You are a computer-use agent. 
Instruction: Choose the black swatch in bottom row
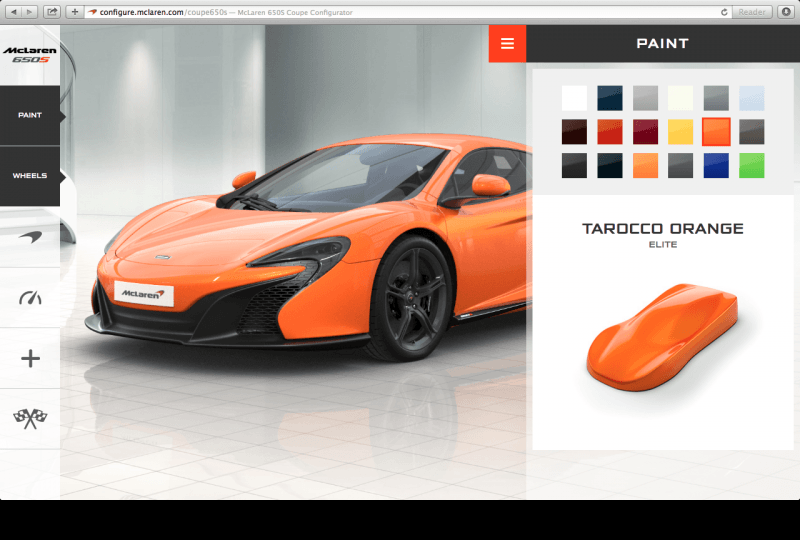pos(574,165)
